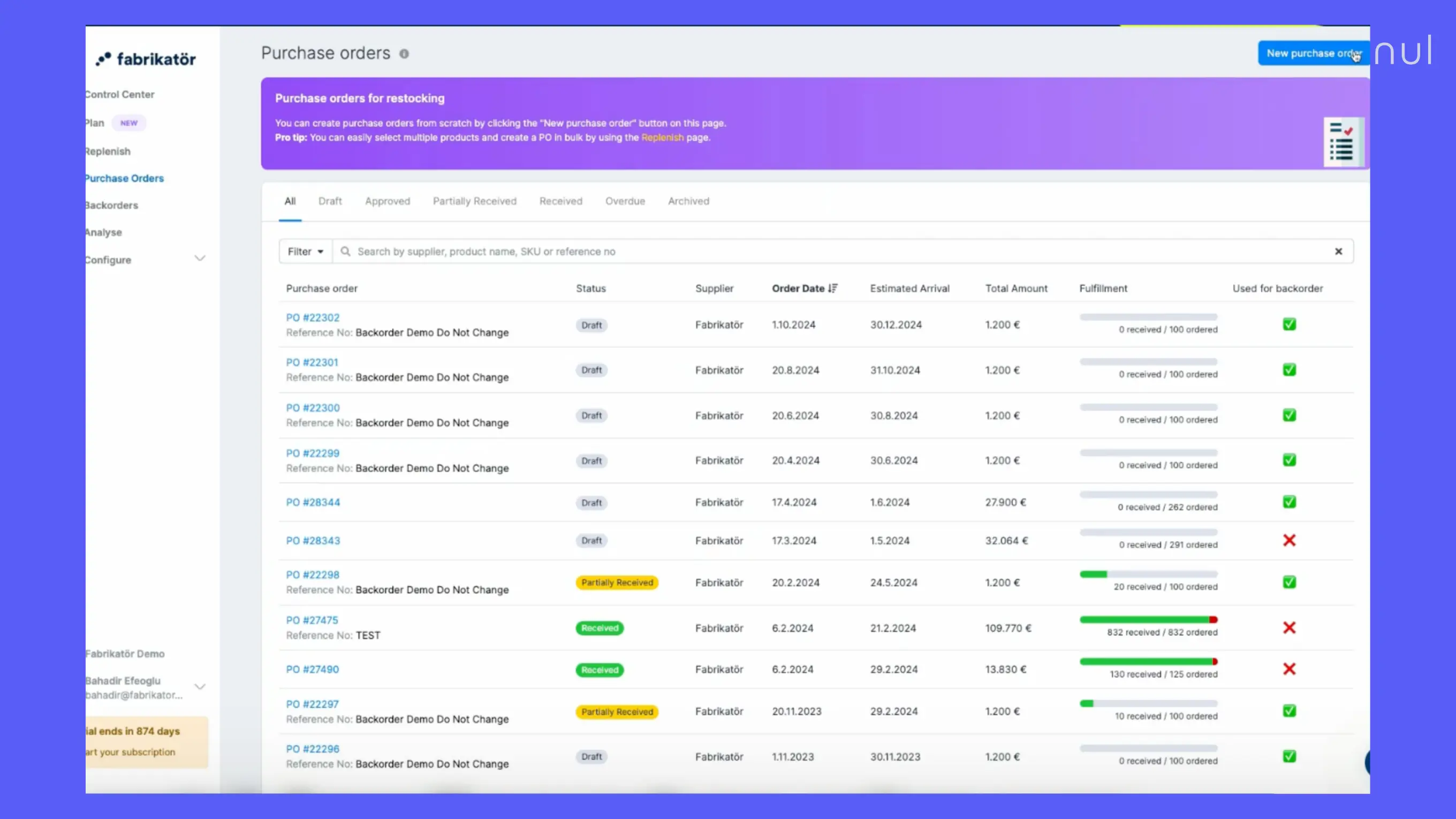Click the checklist illustration in purple banner

point(1344,141)
